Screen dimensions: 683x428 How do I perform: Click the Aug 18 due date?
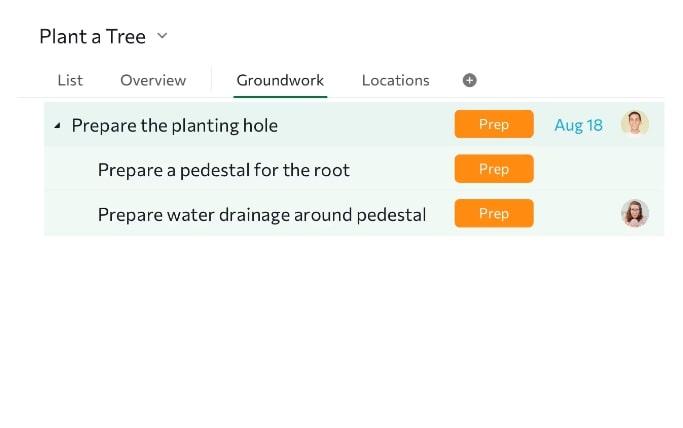pos(578,125)
